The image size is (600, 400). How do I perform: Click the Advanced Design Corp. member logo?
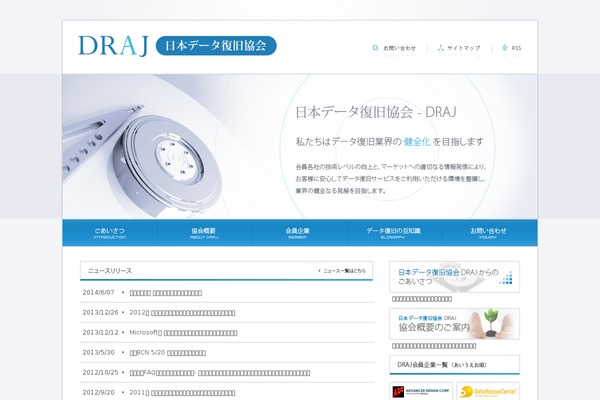pos(421,391)
